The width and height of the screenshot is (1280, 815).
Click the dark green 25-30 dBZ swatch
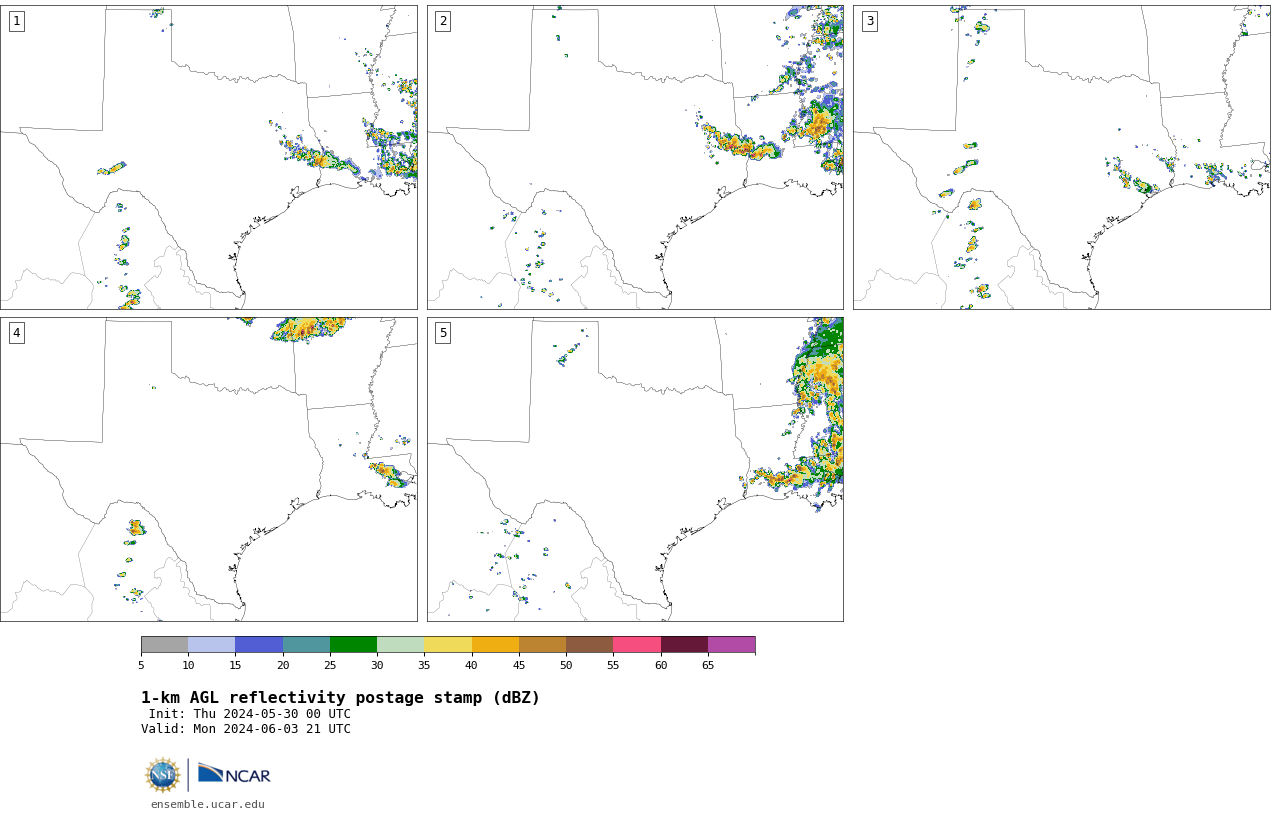354,644
